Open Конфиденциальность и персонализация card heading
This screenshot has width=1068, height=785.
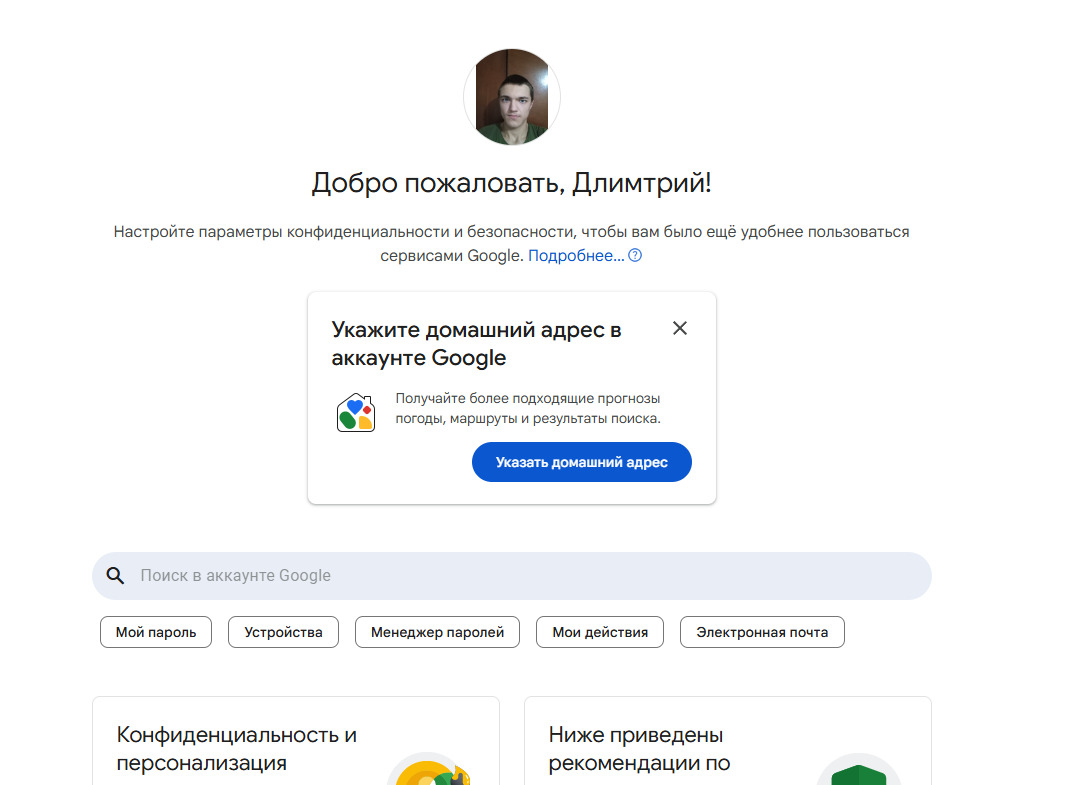[x=237, y=749]
